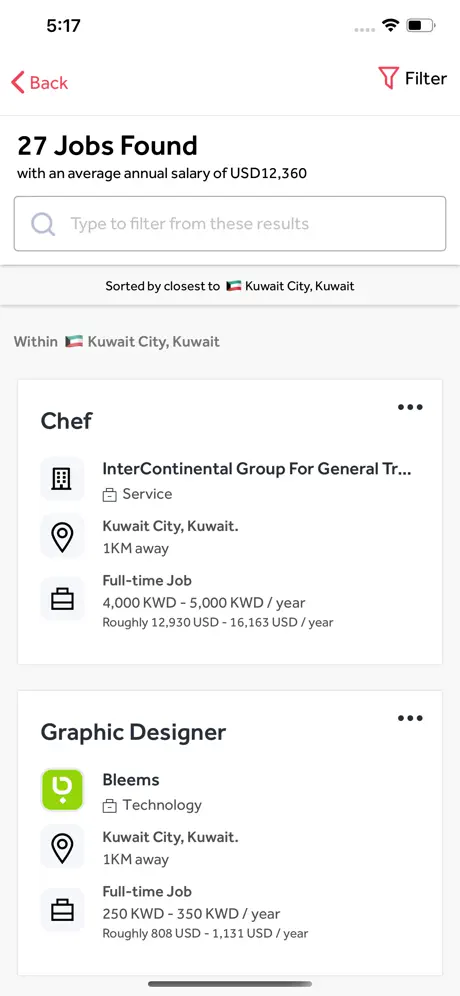Screen dimensions: 460x996
Task: Open the Graphic Designer card's three-dot menu
Action: click(x=410, y=718)
